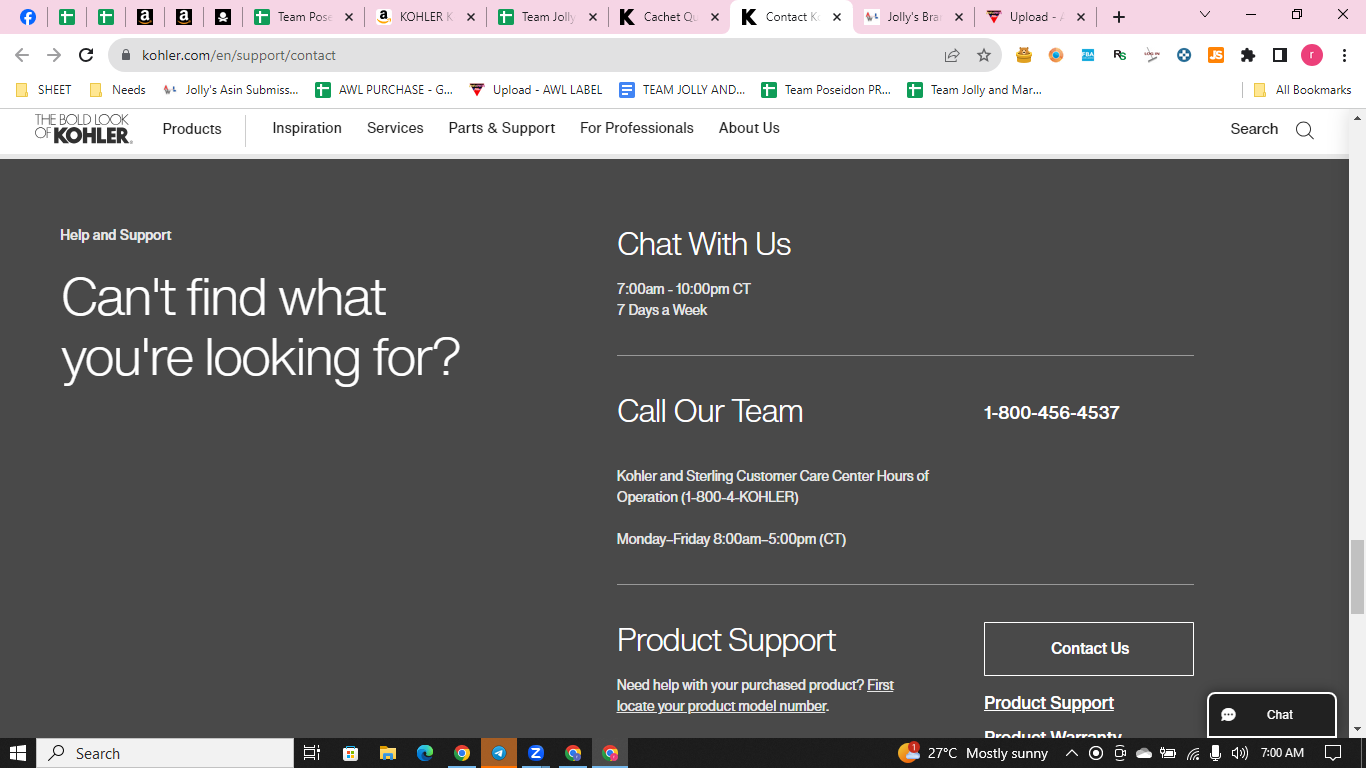1366x768 pixels.
Task: Open the Windows Start menu
Action: tap(18, 753)
